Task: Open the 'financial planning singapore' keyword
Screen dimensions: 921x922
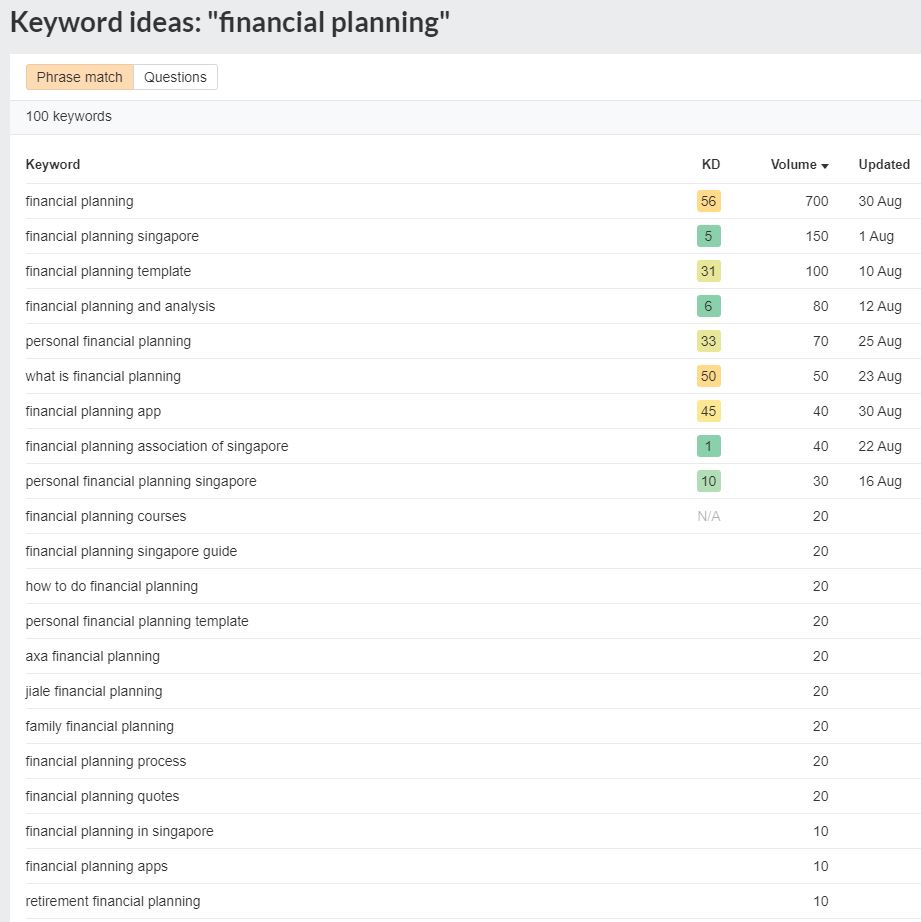Action: (x=112, y=236)
